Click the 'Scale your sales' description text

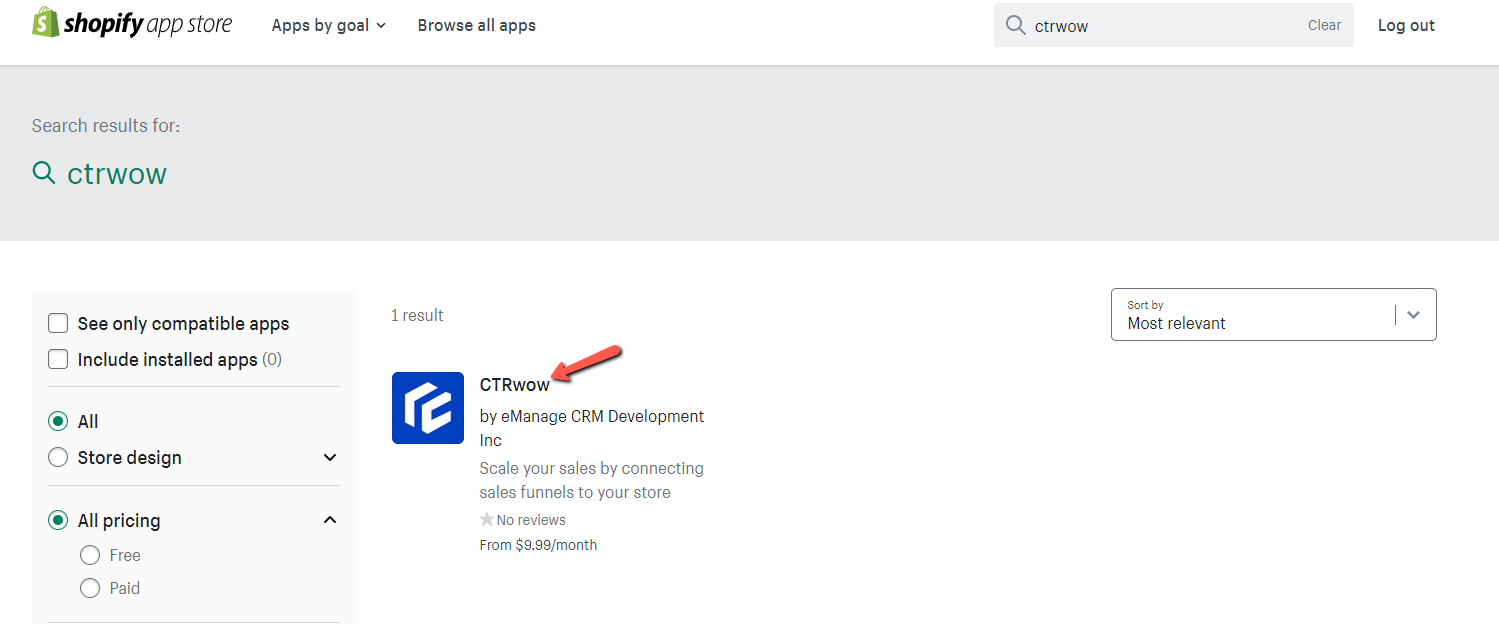pyautogui.click(x=592, y=480)
